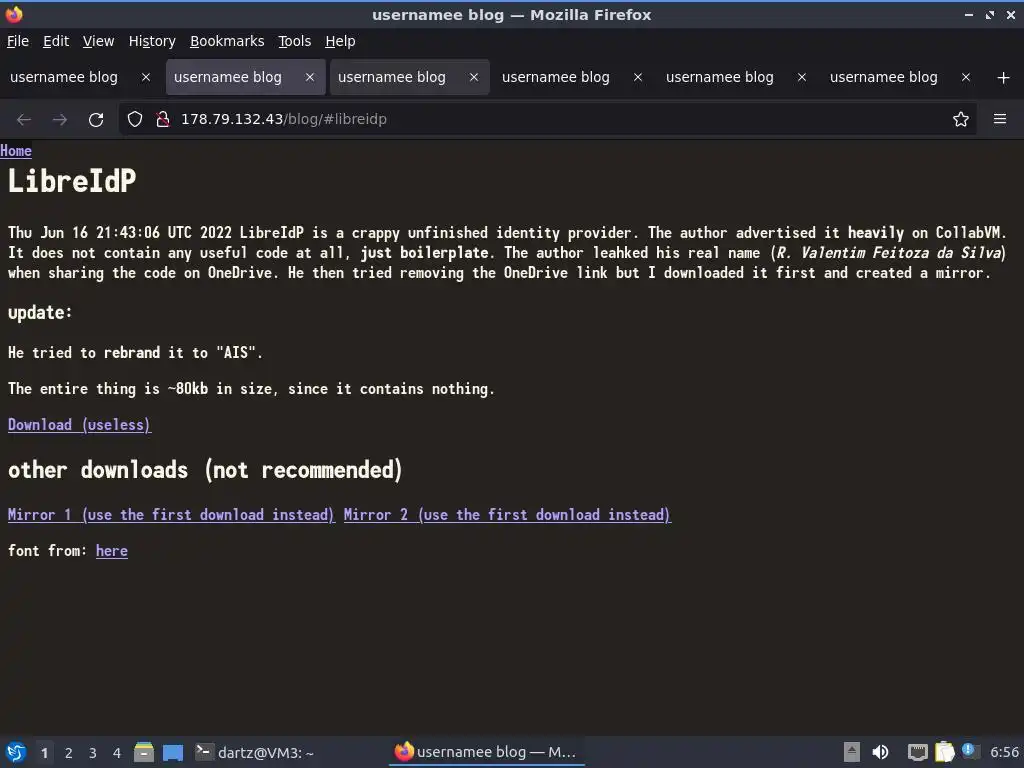Switch to workspace 3 in pager
1024x768 pixels.
[x=93, y=753]
